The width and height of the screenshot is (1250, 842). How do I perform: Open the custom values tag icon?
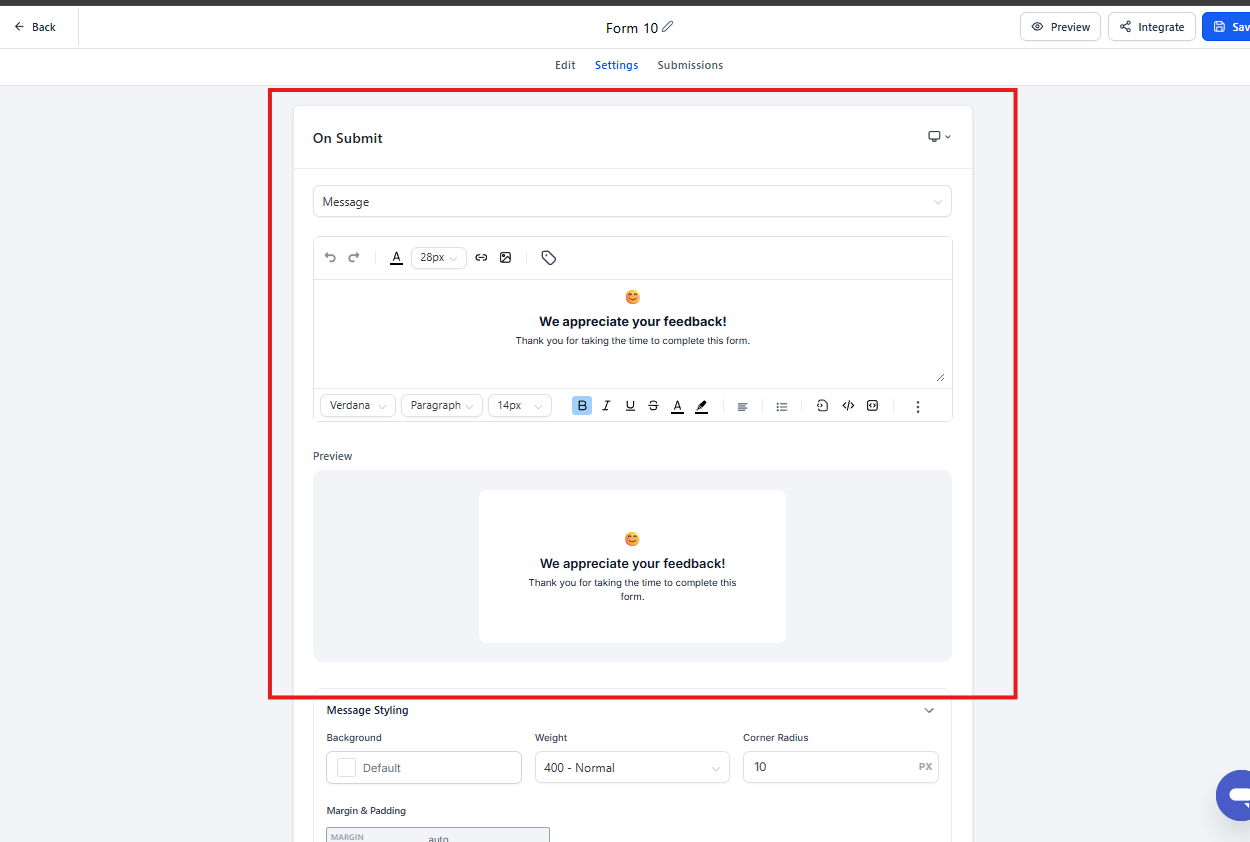(x=548, y=258)
